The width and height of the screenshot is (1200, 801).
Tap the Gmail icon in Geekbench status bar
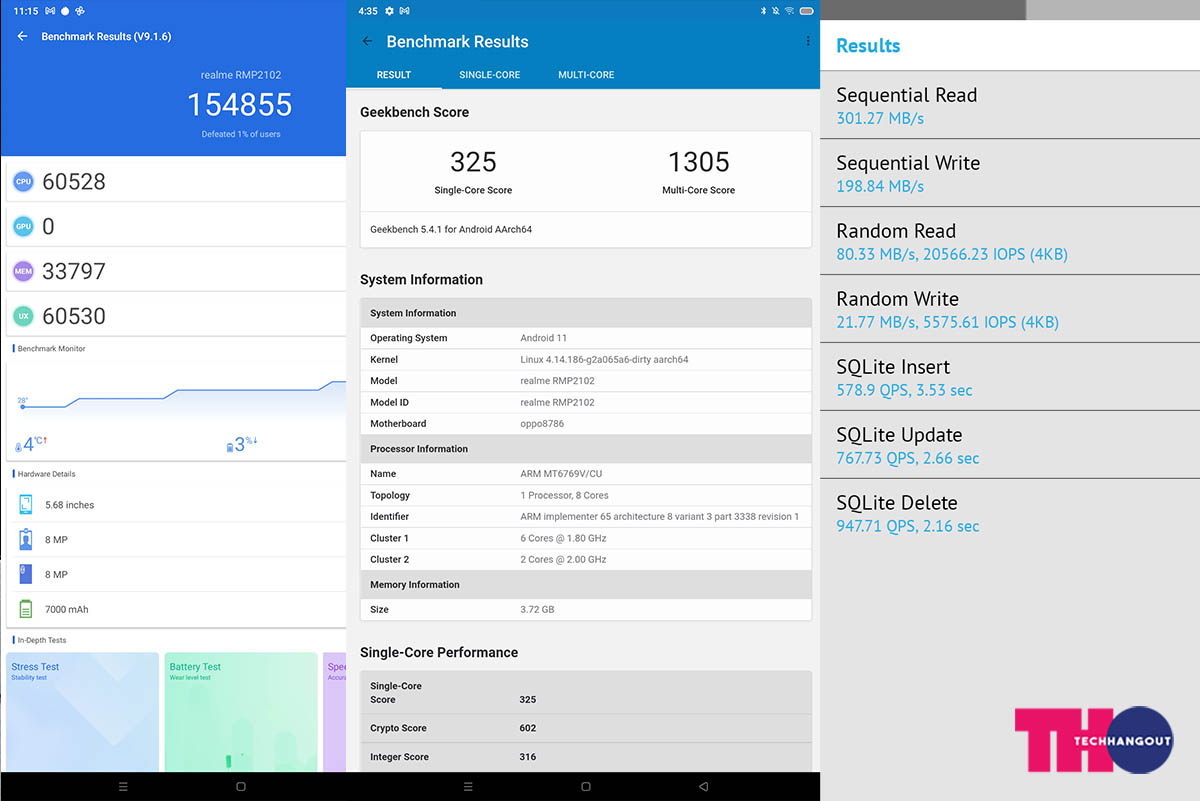403,10
